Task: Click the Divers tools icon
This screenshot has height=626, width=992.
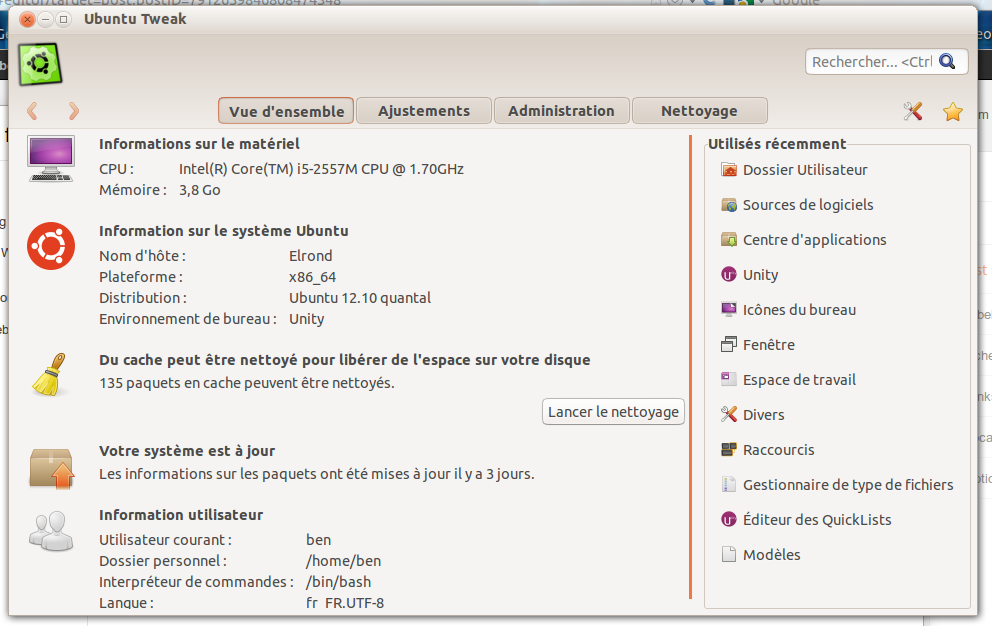Action: [729, 415]
